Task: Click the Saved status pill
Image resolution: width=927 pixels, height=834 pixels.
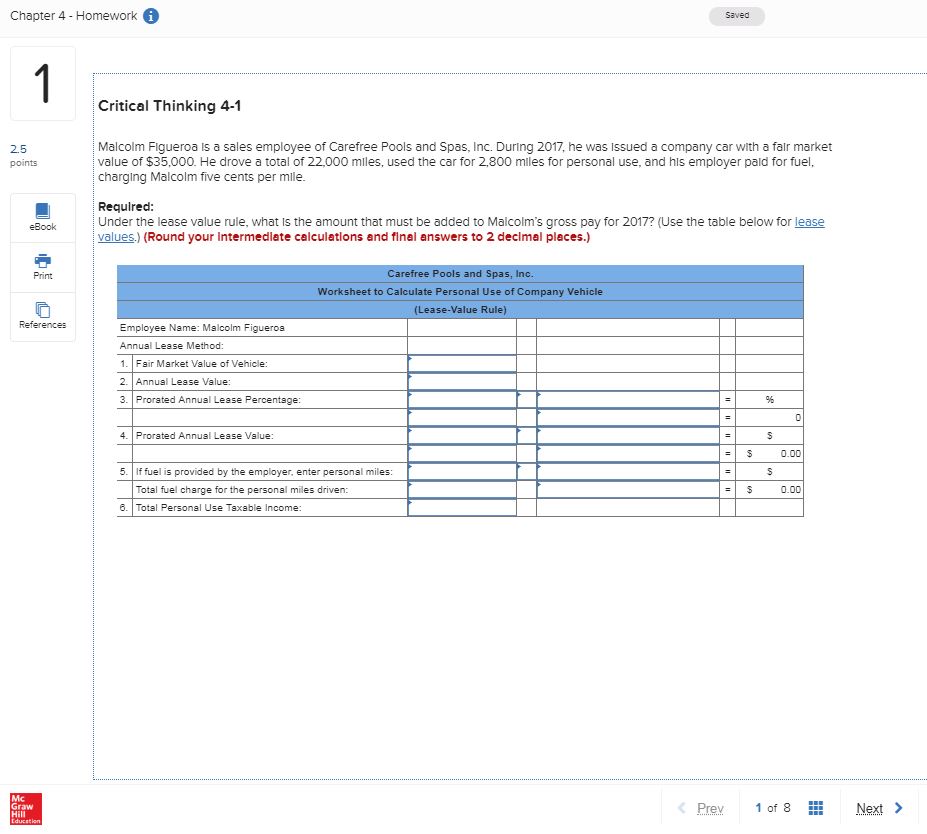Action: click(x=737, y=16)
